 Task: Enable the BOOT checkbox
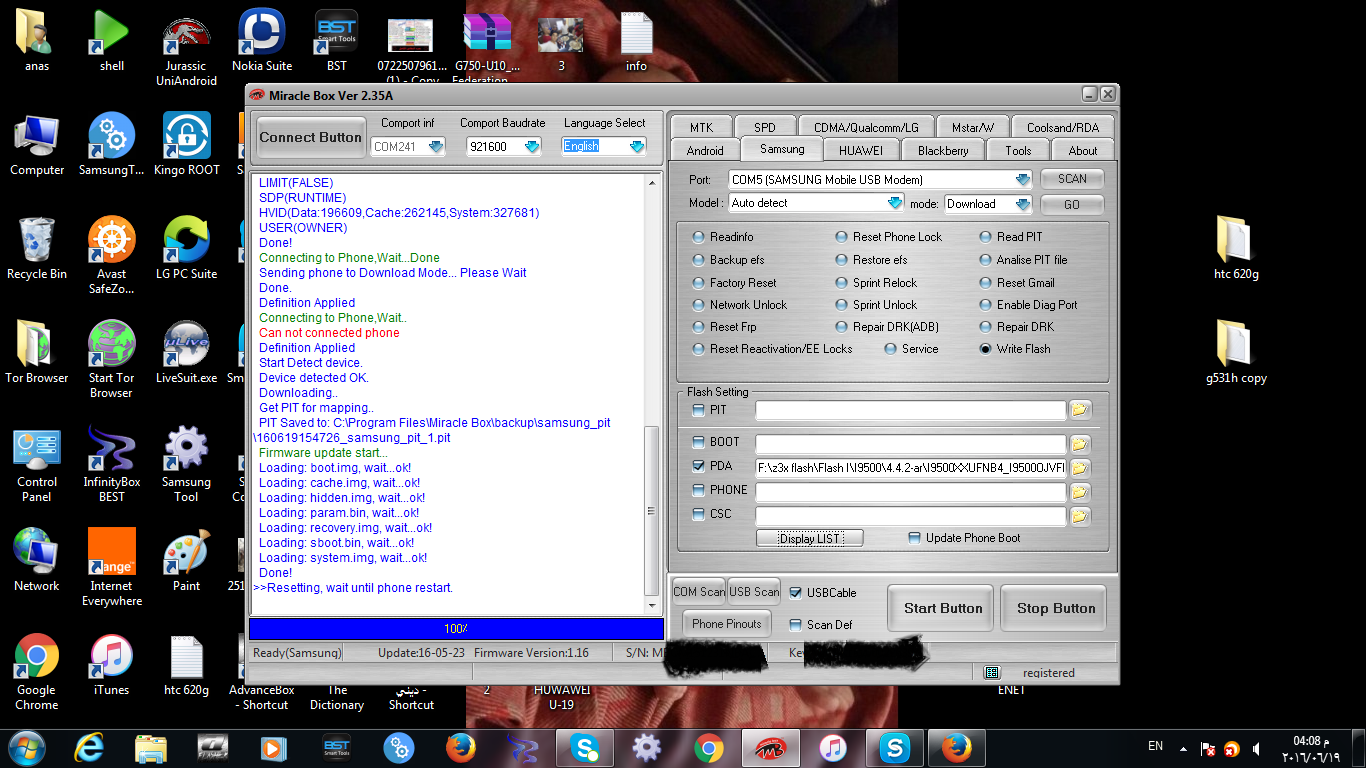pyautogui.click(x=698, y=442)
